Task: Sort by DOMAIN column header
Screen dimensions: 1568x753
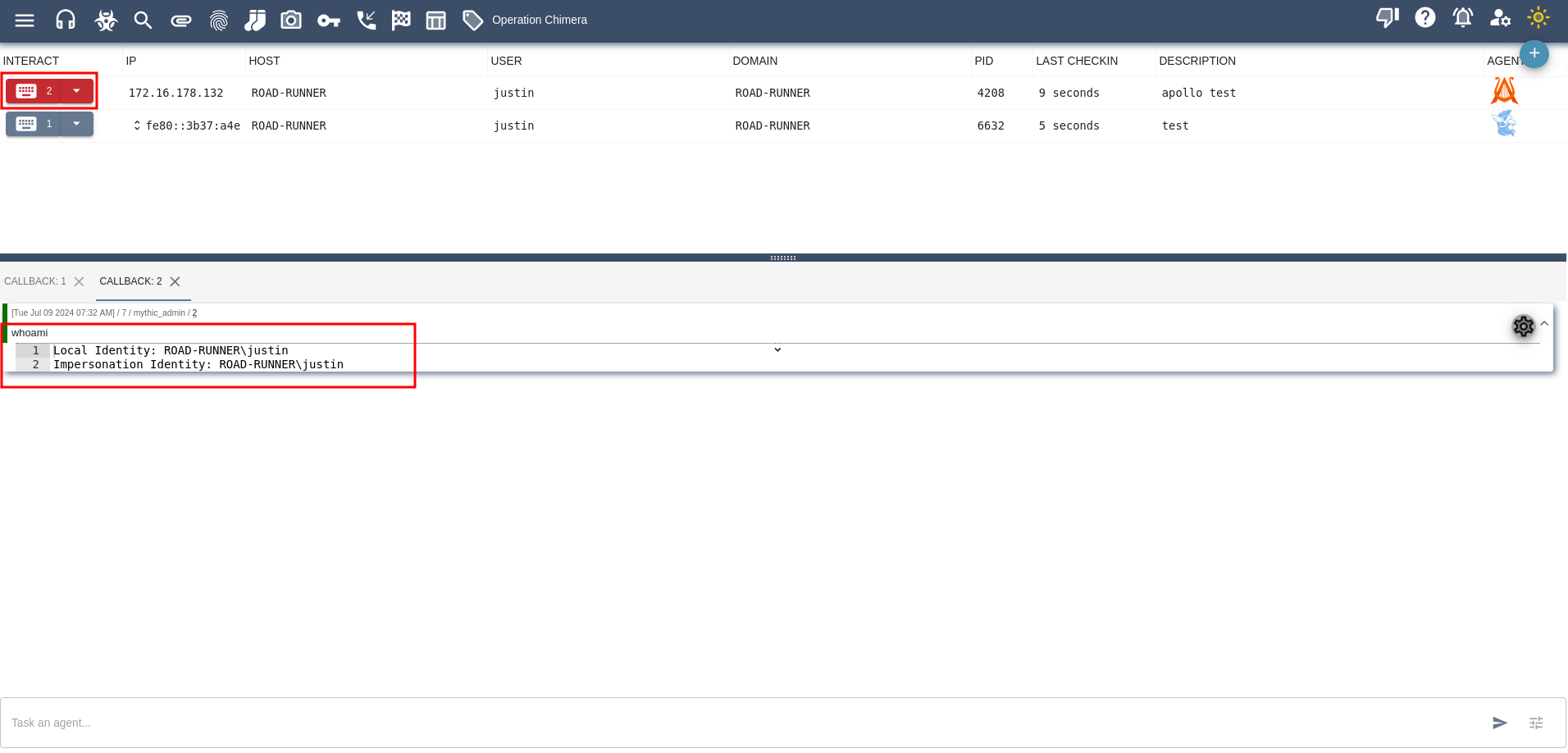Action: point(754,61)
